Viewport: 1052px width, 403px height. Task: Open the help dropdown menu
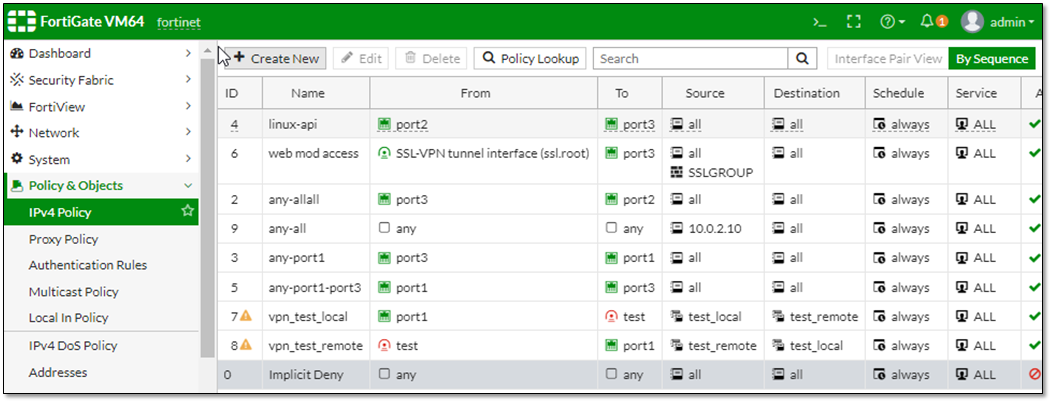point(892,22)
